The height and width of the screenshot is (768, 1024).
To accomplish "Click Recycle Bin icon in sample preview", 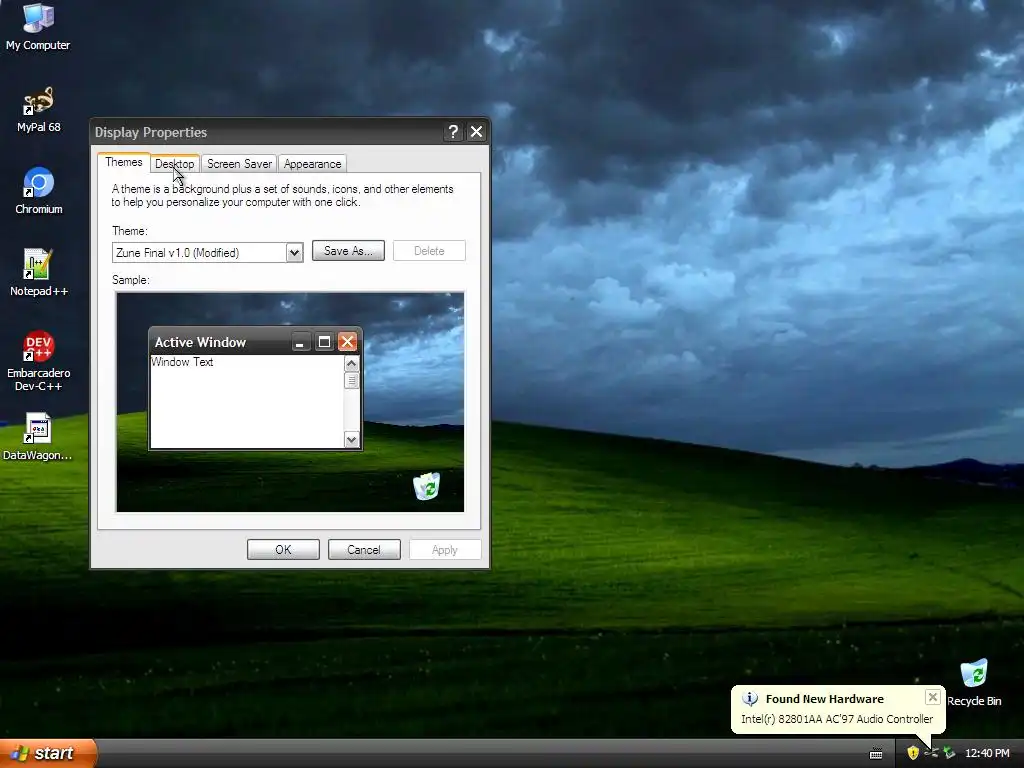I will pos(426,487).
